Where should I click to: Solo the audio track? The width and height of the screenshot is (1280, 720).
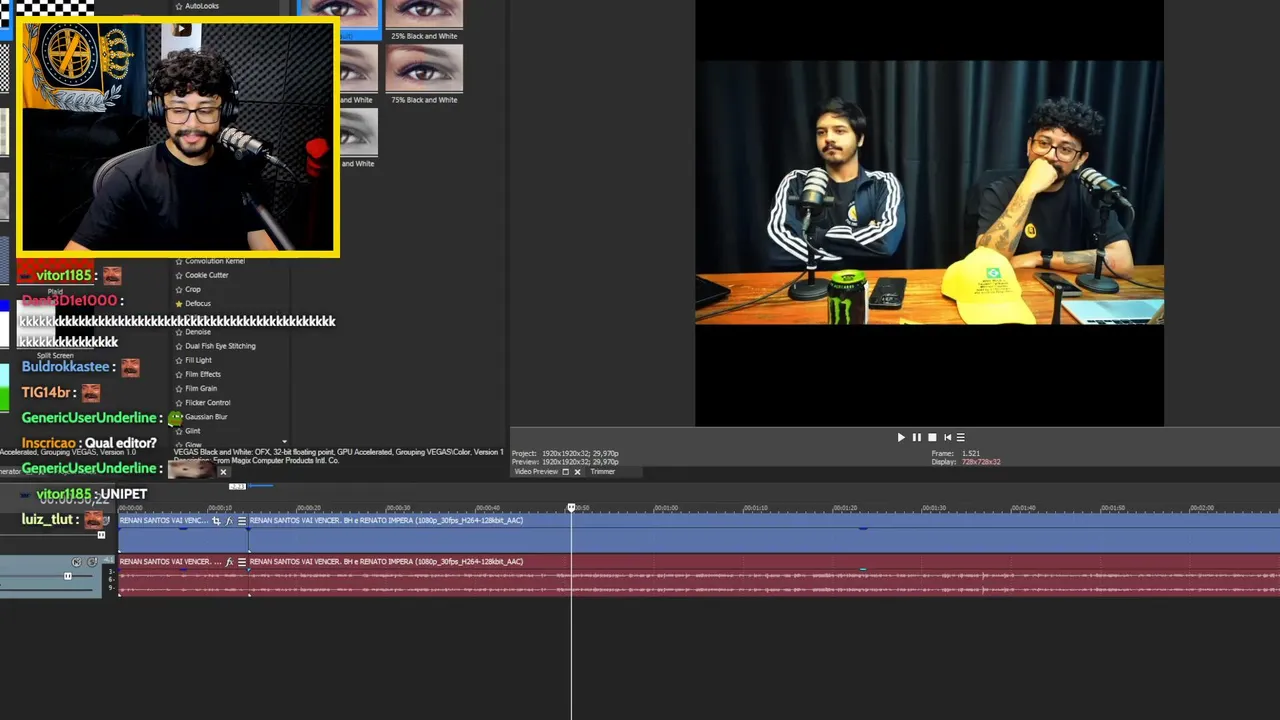pos(92,562)
